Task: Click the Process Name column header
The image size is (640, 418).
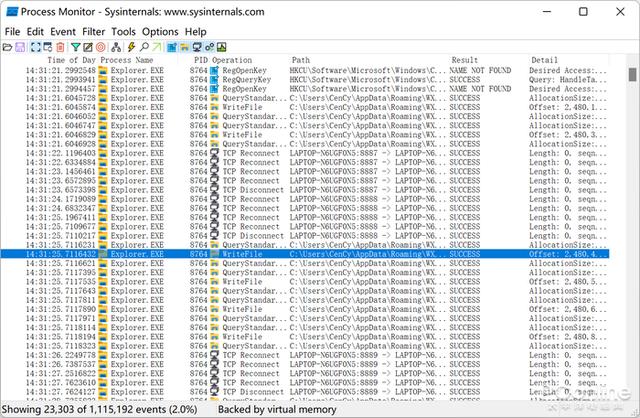Action: [127, 60]
